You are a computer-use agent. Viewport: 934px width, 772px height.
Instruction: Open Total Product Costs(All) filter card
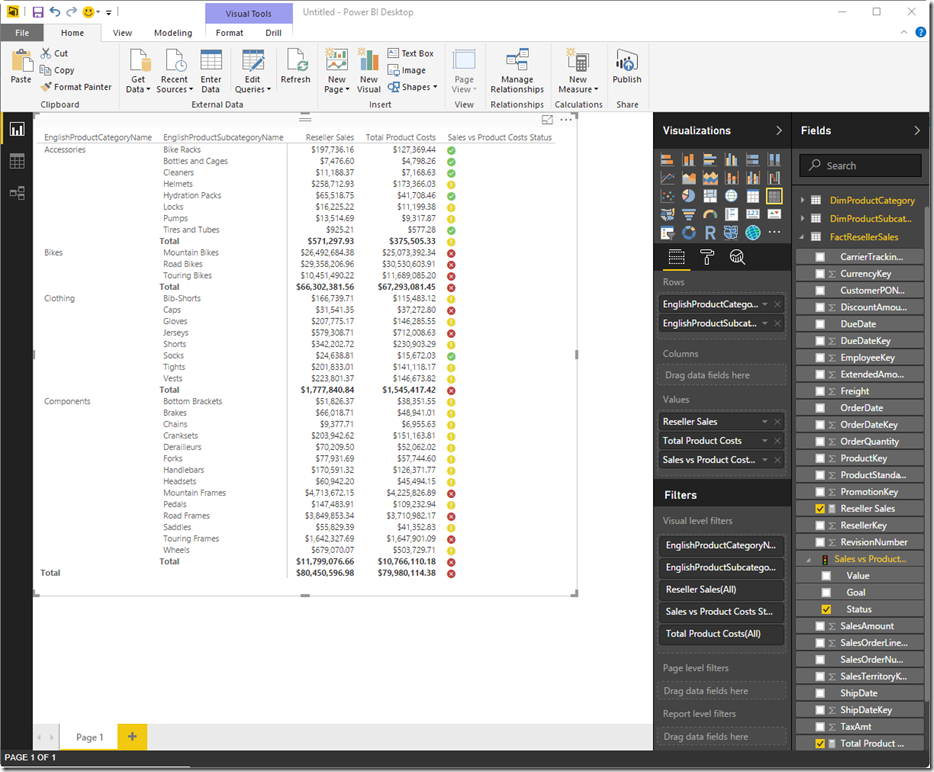click(721, 634)
